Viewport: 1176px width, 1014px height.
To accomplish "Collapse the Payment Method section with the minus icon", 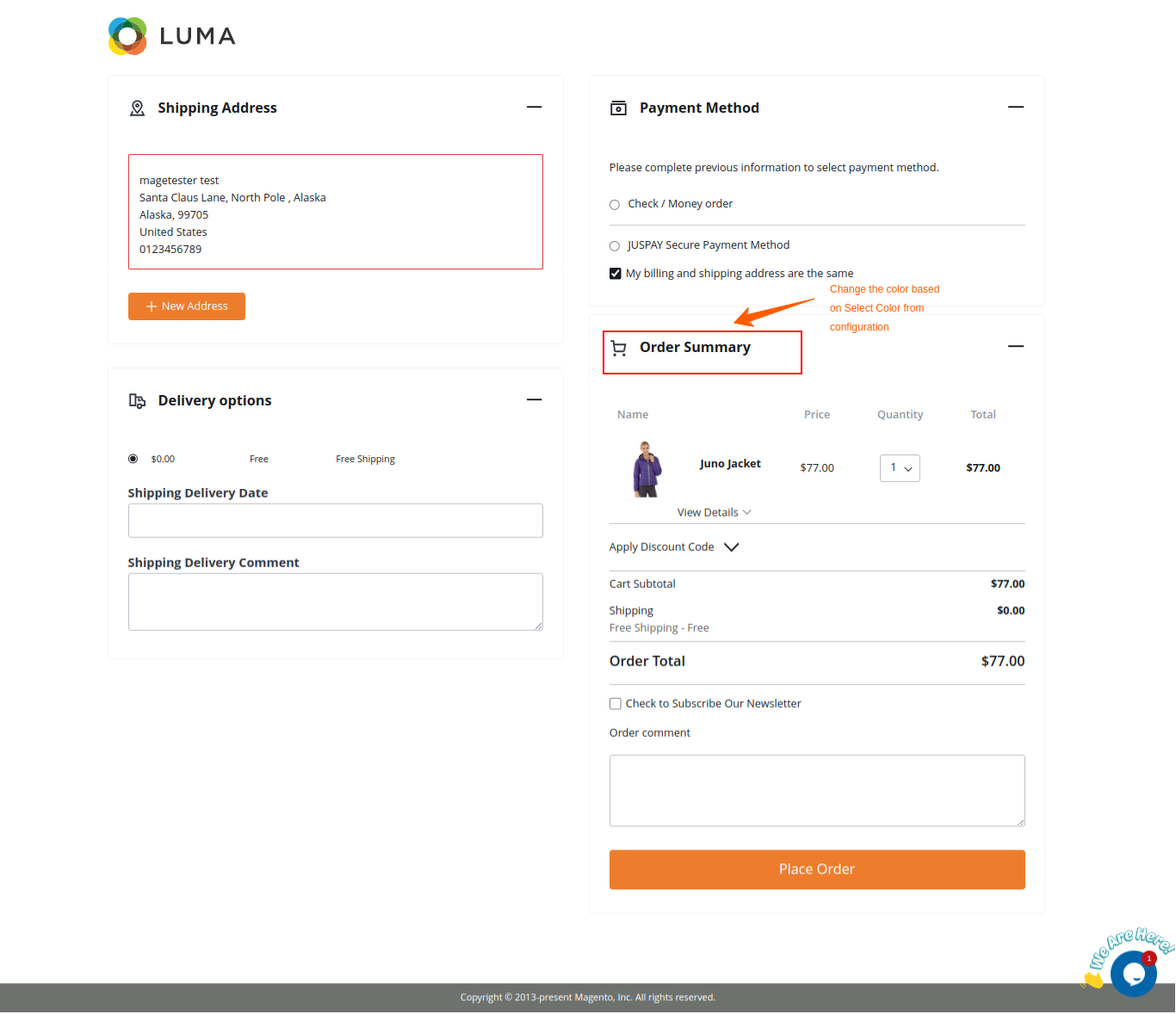I will [1016, 107].
